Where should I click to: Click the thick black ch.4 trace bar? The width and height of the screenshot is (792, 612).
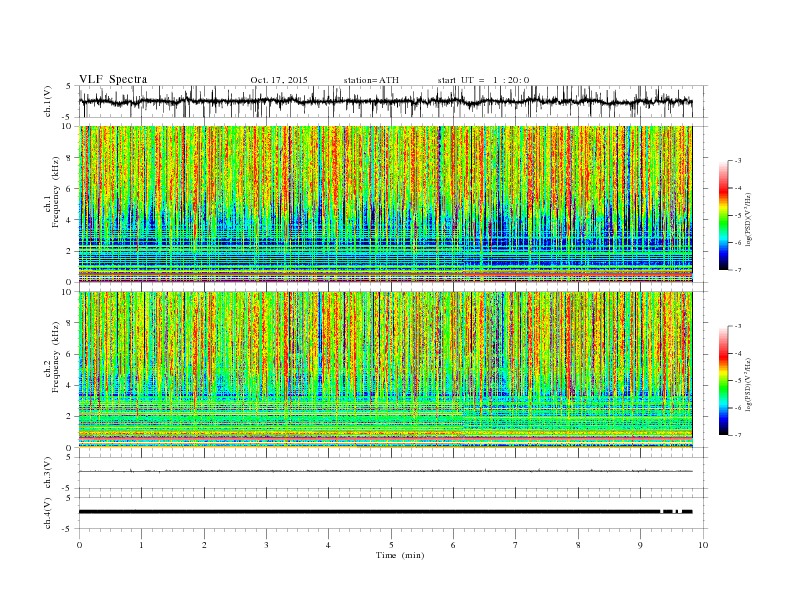click(385, 512)
